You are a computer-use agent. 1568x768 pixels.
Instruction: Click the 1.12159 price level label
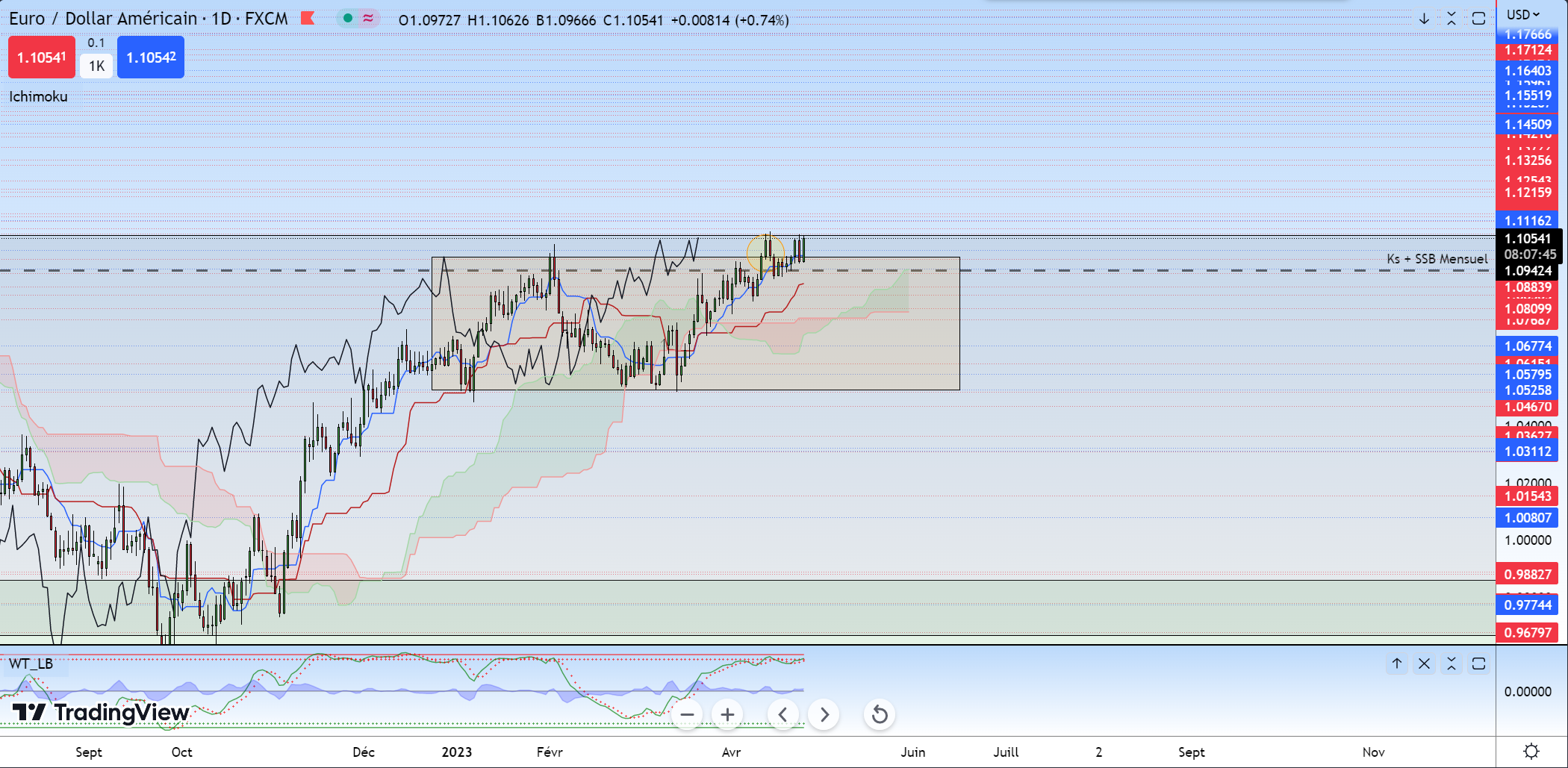coord(1528,193)
